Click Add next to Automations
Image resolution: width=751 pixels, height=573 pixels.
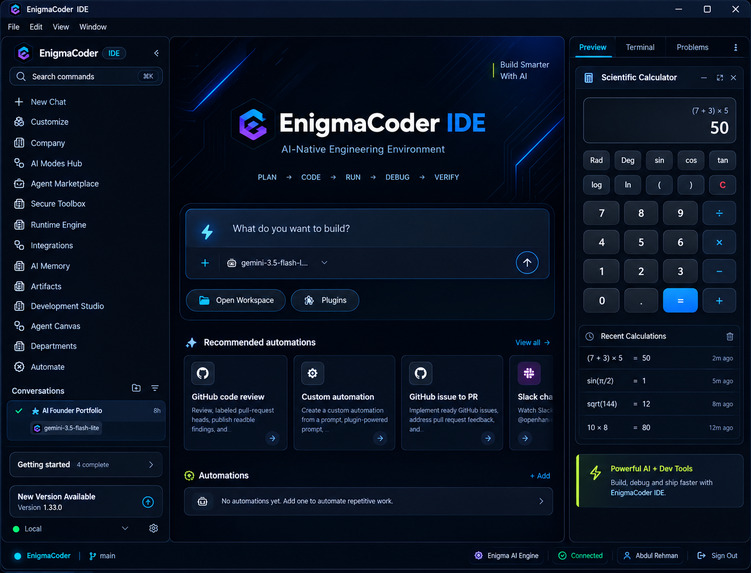(x=540, y=476)
